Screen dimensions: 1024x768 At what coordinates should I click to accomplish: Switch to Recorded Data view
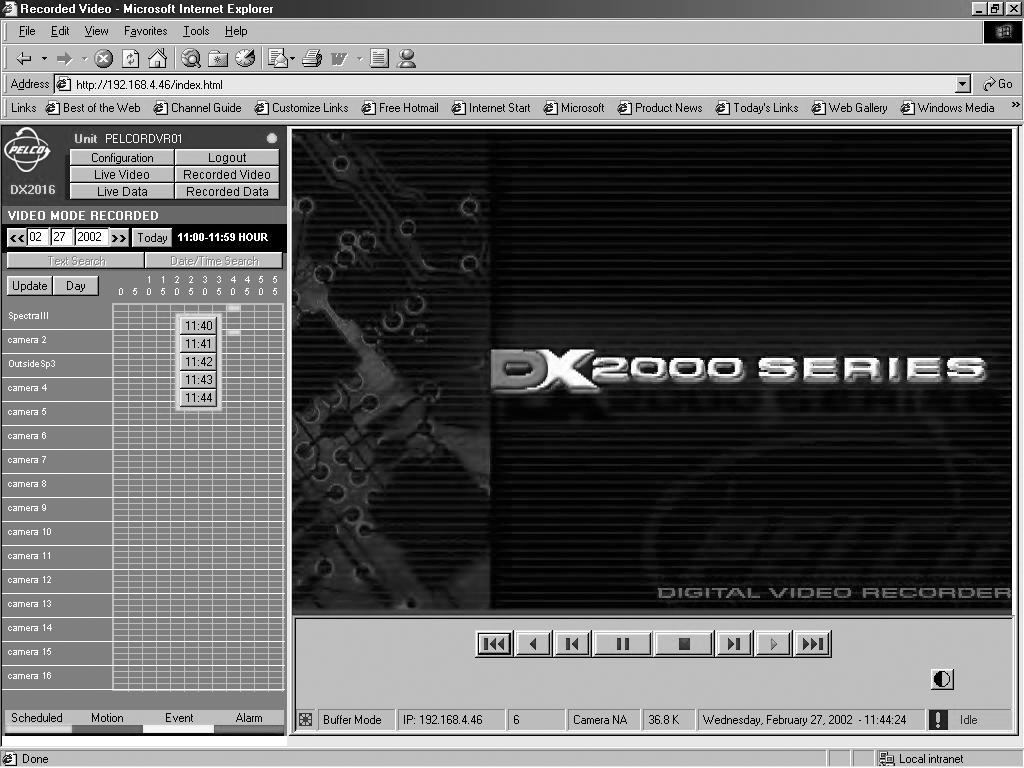[226, 191]
